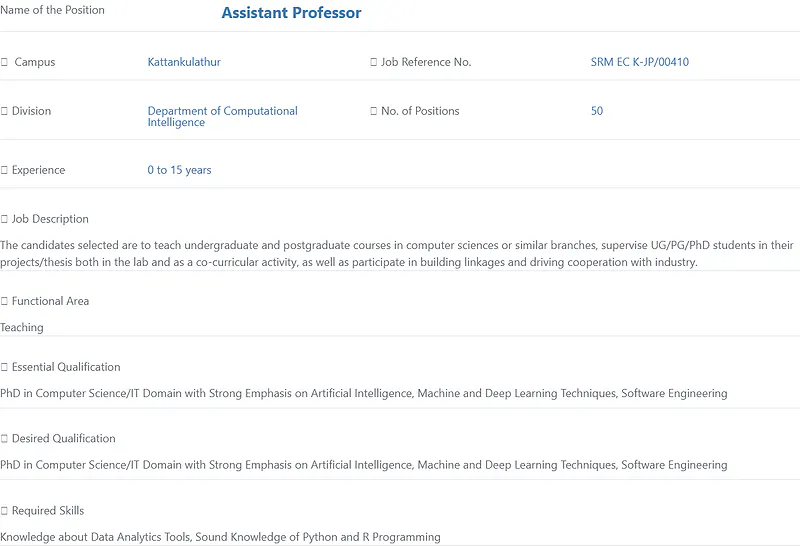
Task: Click the PhD text under Desired Qualification
Action: 364,465
